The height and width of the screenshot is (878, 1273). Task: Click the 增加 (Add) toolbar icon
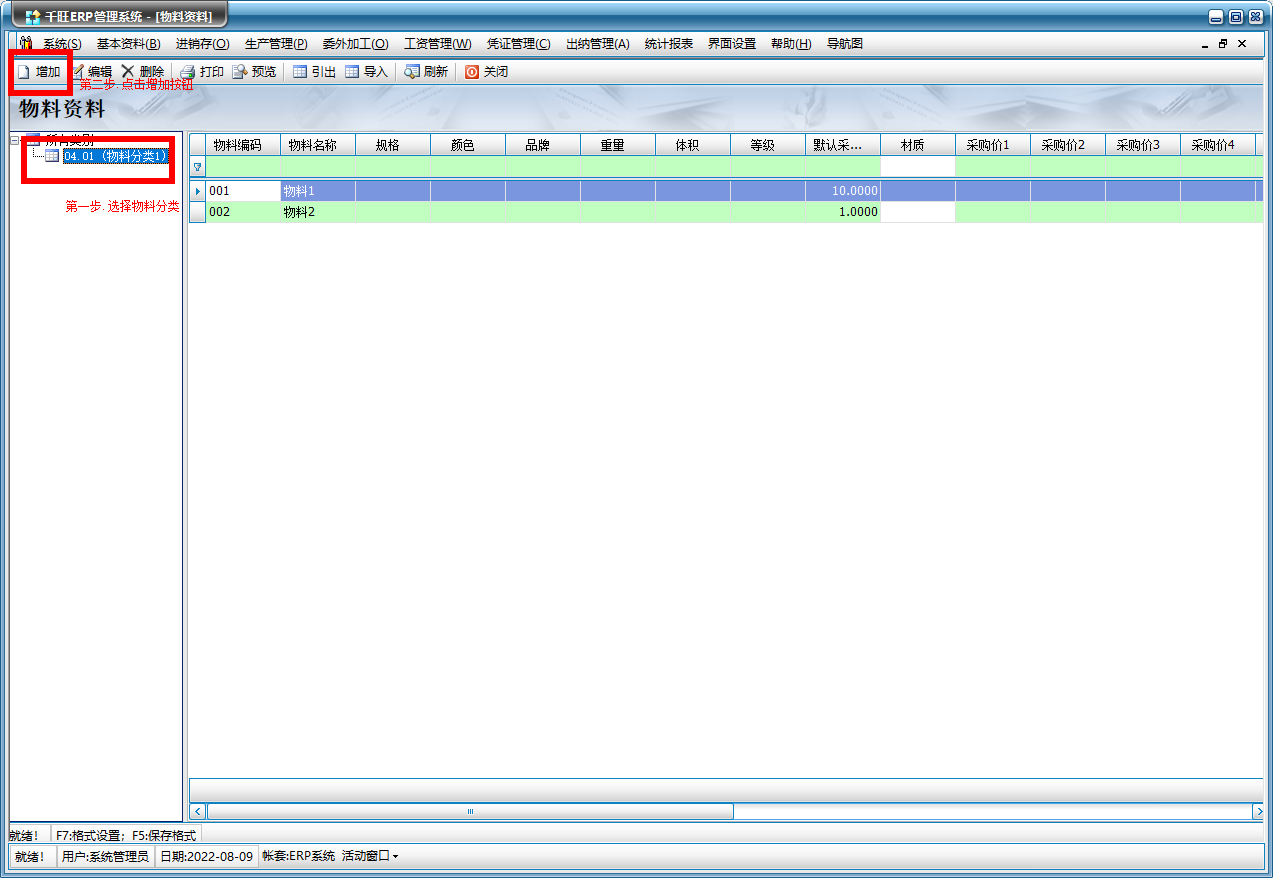[x=24, y=72]
